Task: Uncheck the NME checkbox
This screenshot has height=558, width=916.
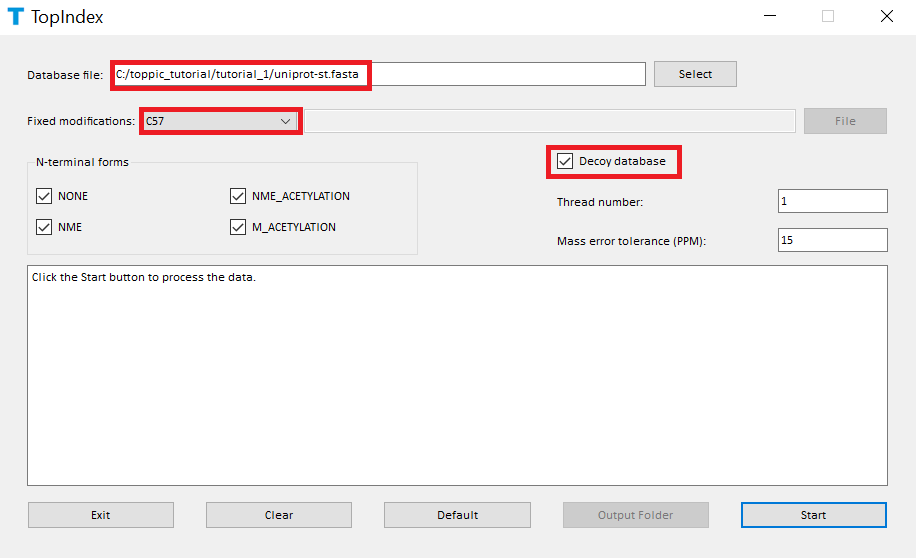Action: (44, 227)
